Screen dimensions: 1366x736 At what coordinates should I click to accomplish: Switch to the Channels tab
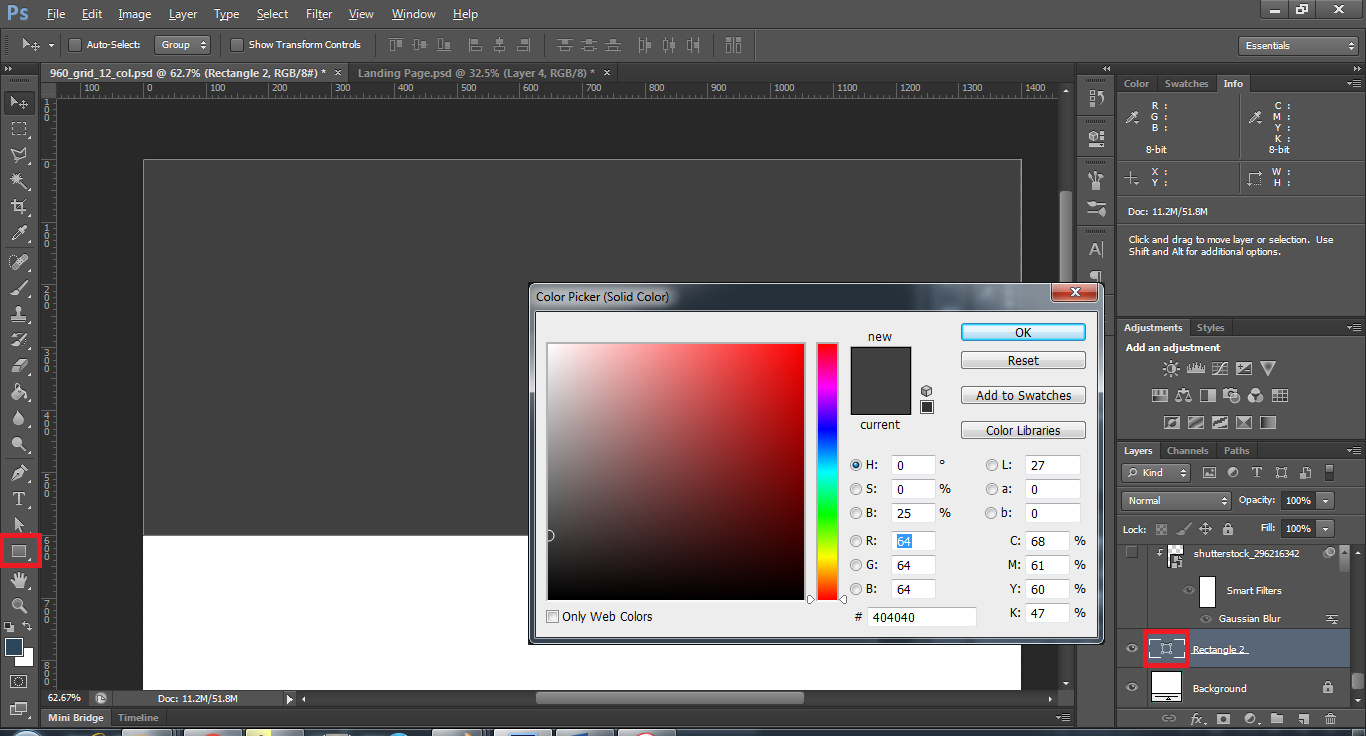[x=1187, y=450]
